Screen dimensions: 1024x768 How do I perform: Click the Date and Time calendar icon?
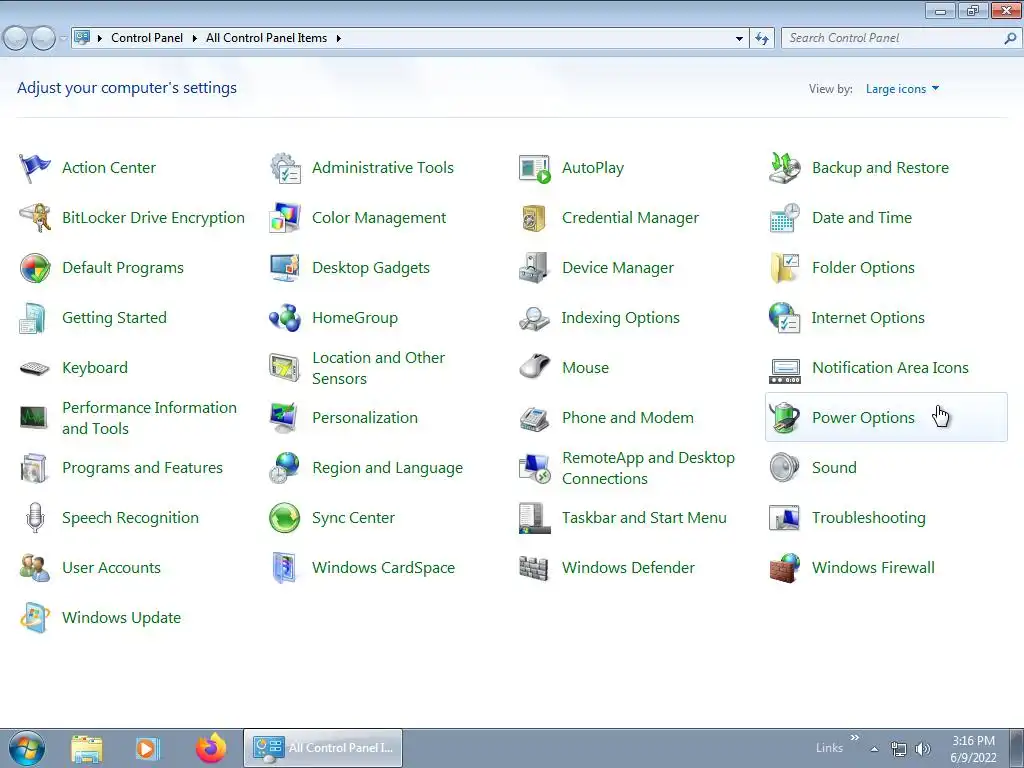pos(784,218)
